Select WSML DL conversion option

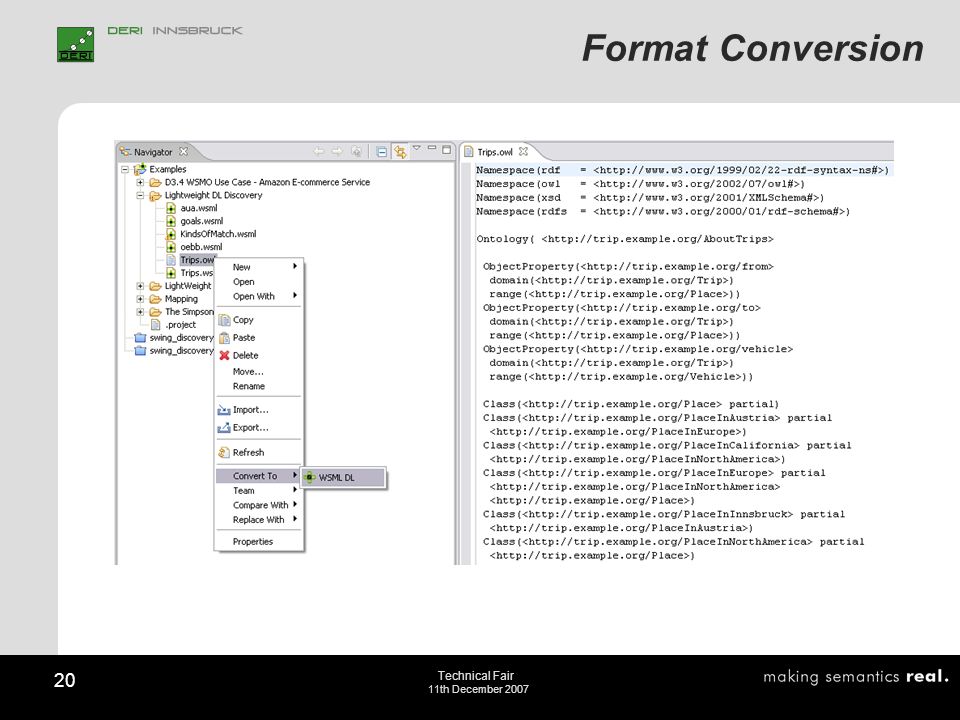click(x=343, y=478)
